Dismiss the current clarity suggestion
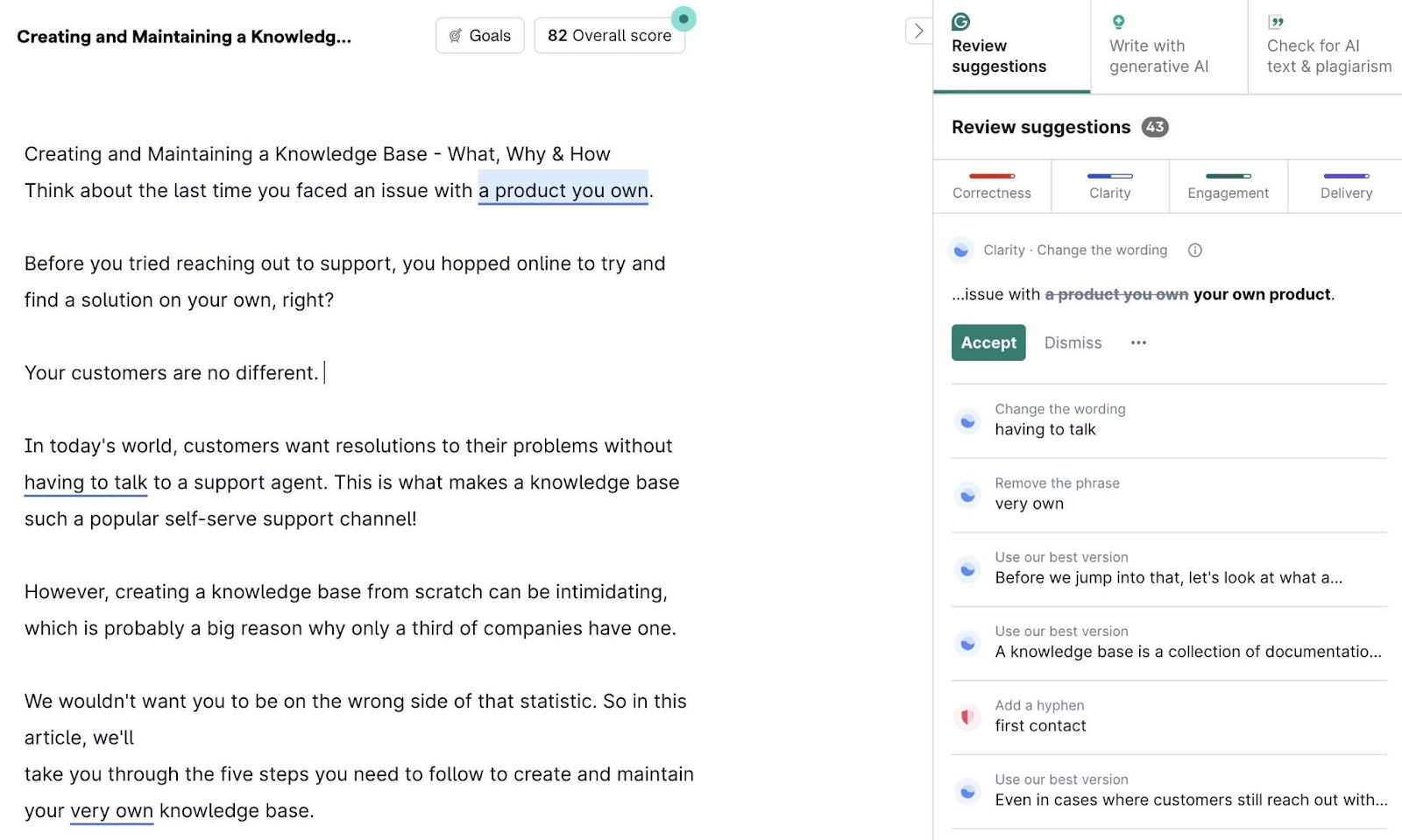Screen dimensions: 1402x840 [1073, 342]
